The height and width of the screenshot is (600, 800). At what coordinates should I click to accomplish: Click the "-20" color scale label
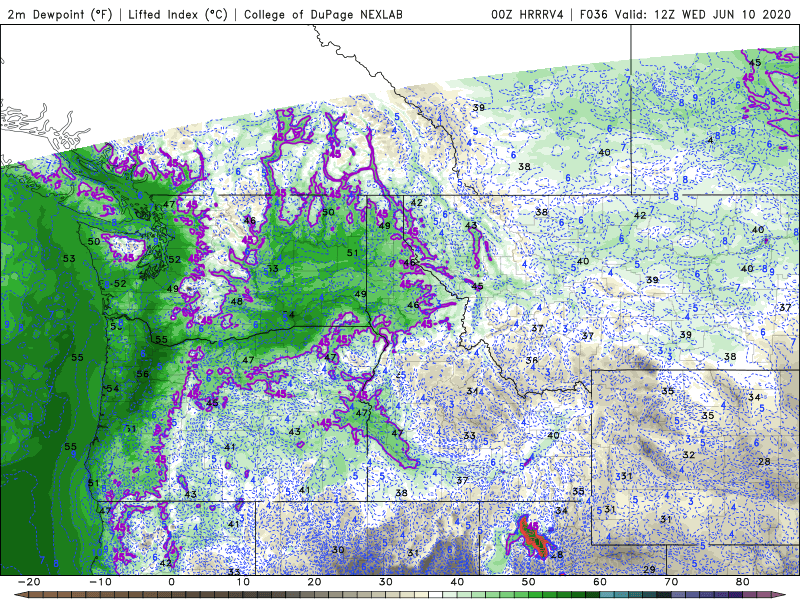click(29, 582)
